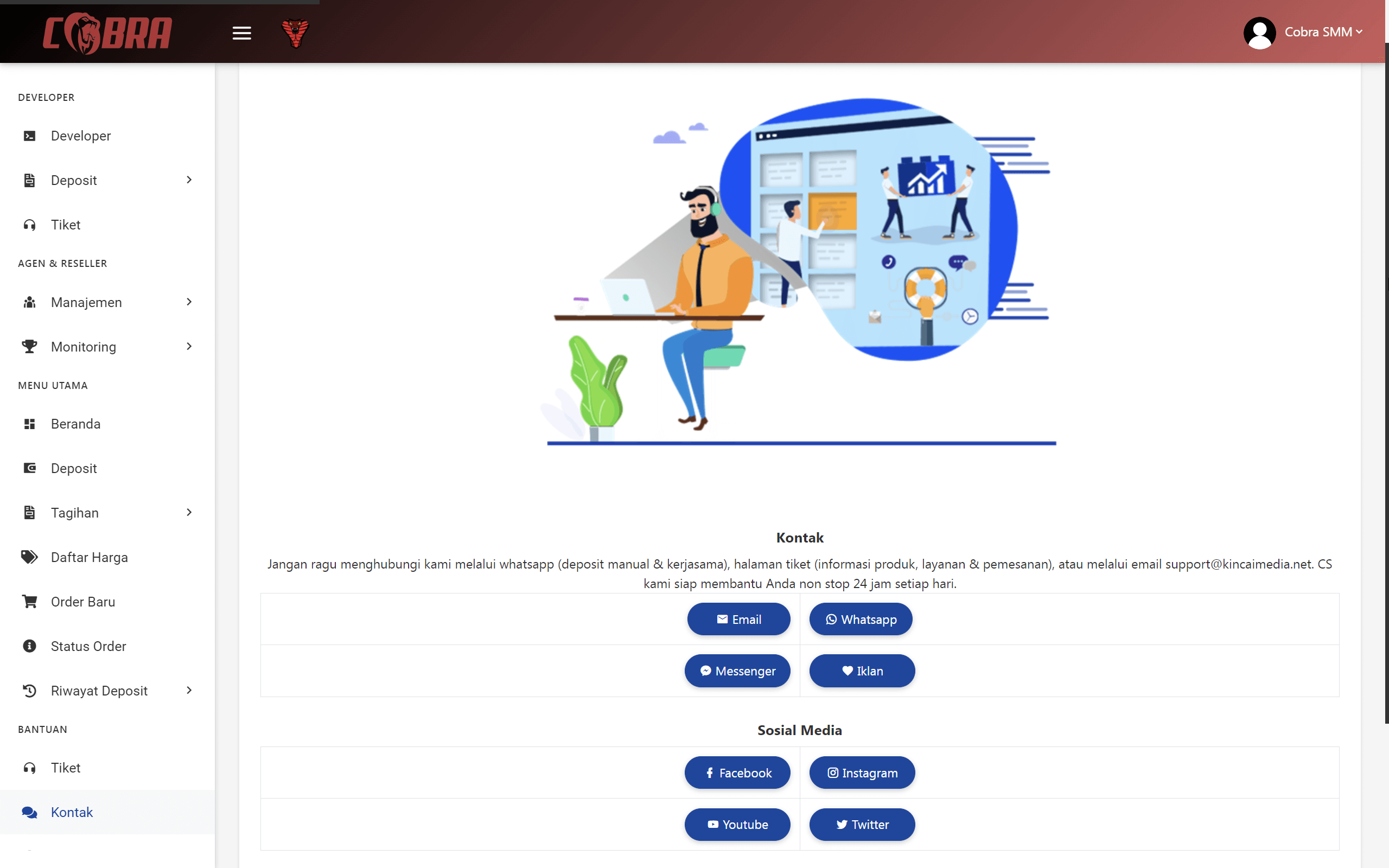This screenshot has height=868, width=1389.
Task: Click the Developer sidebar icon
Action: 29,136
